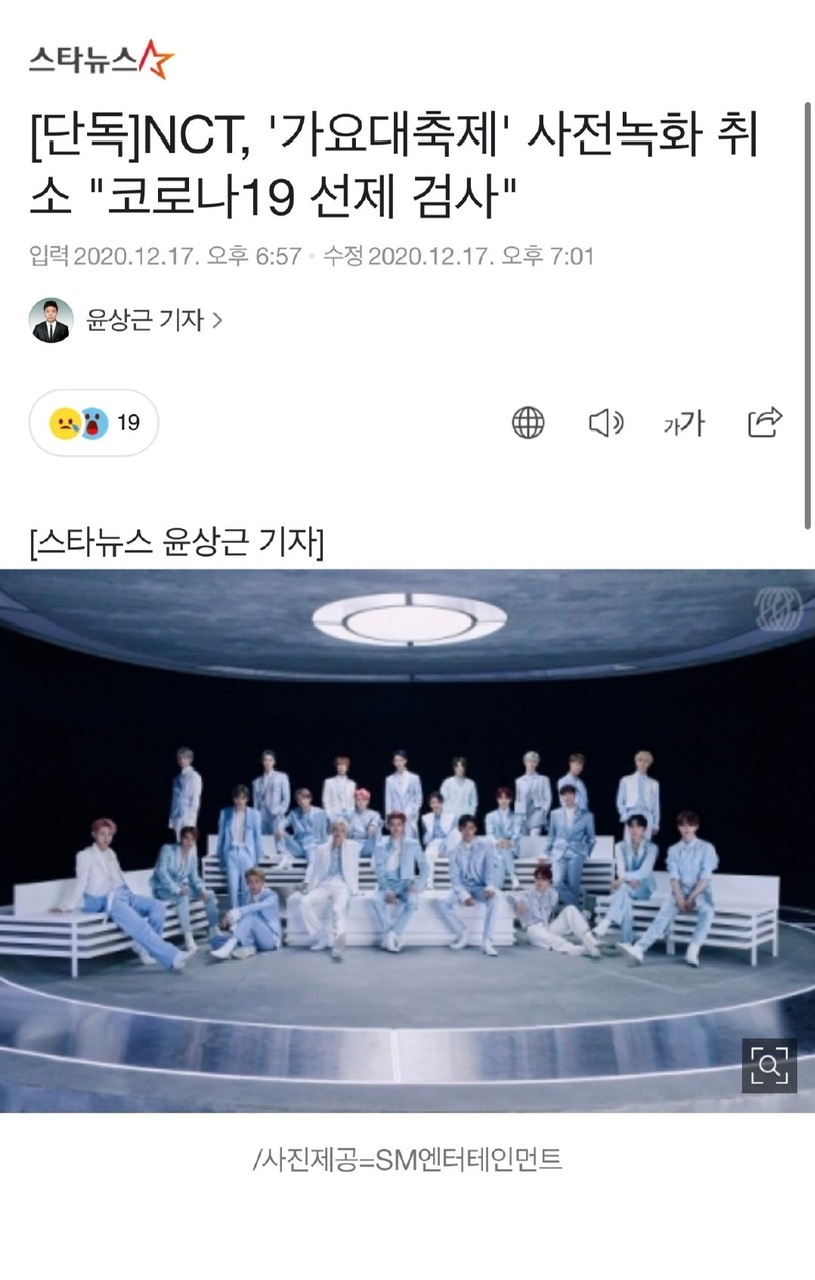
Task: Select the sad face reaction emoji
Action: 67,423
